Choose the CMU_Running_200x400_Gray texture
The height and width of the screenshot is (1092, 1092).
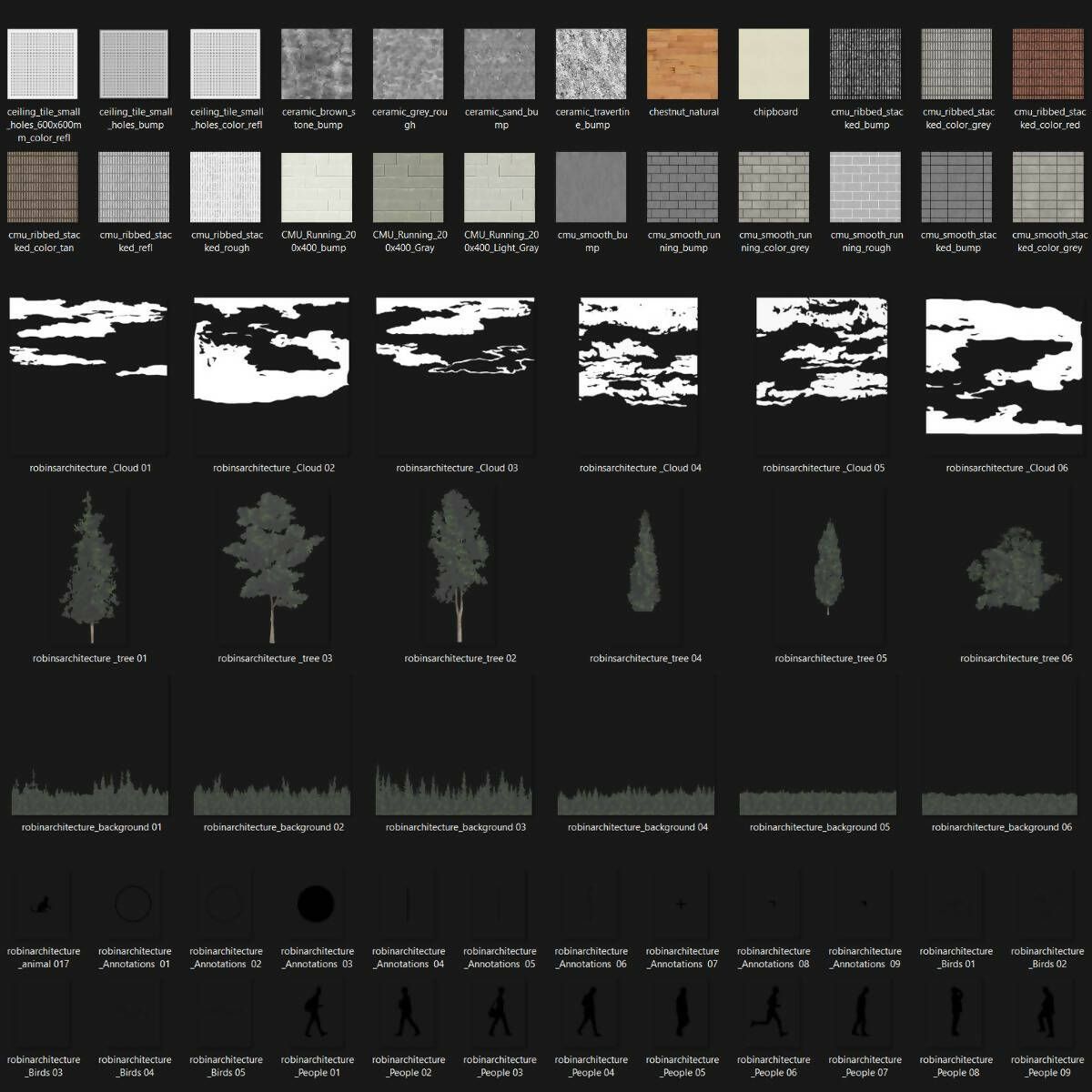click(409, 187)
